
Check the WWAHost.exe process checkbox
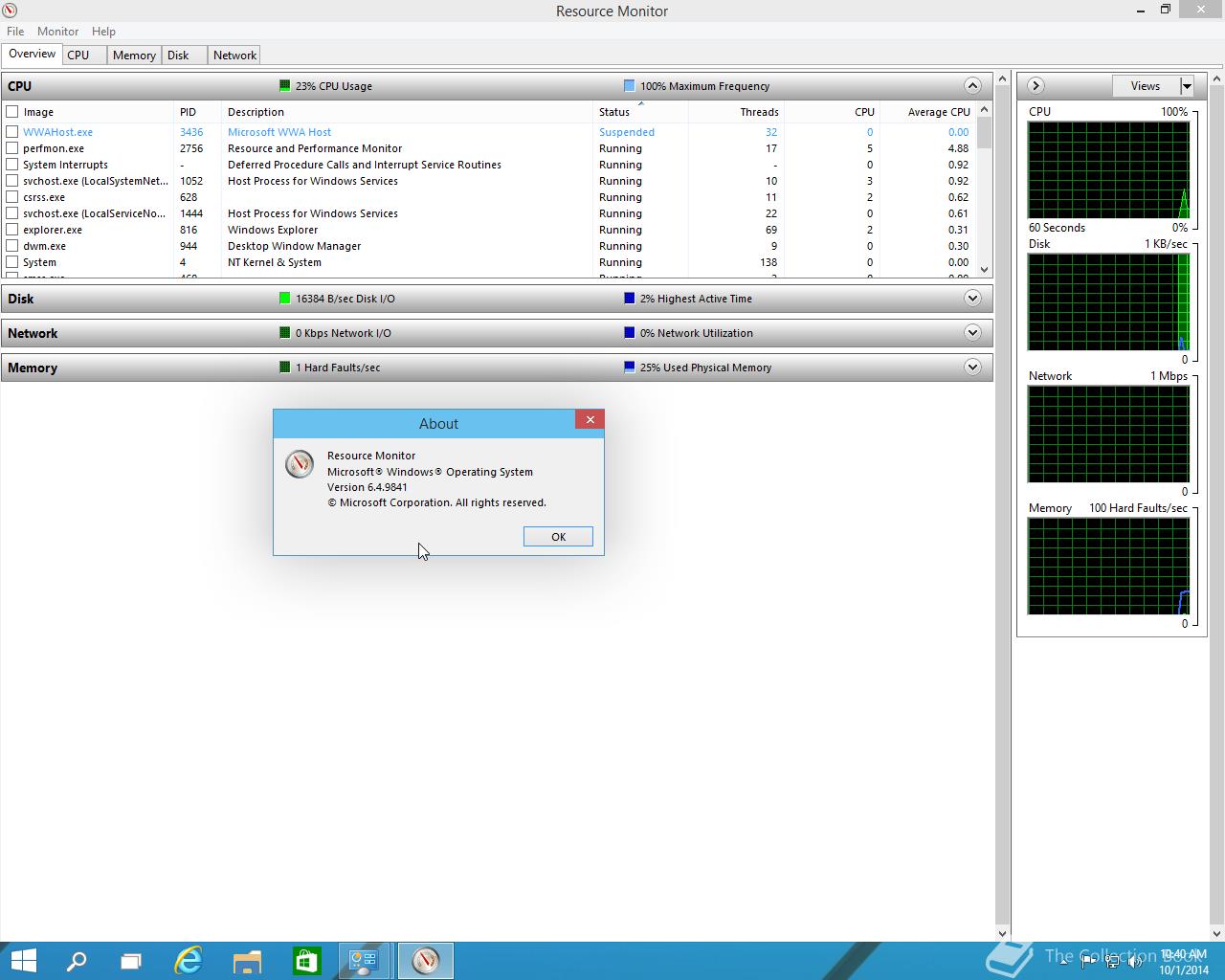click(12, 132)
